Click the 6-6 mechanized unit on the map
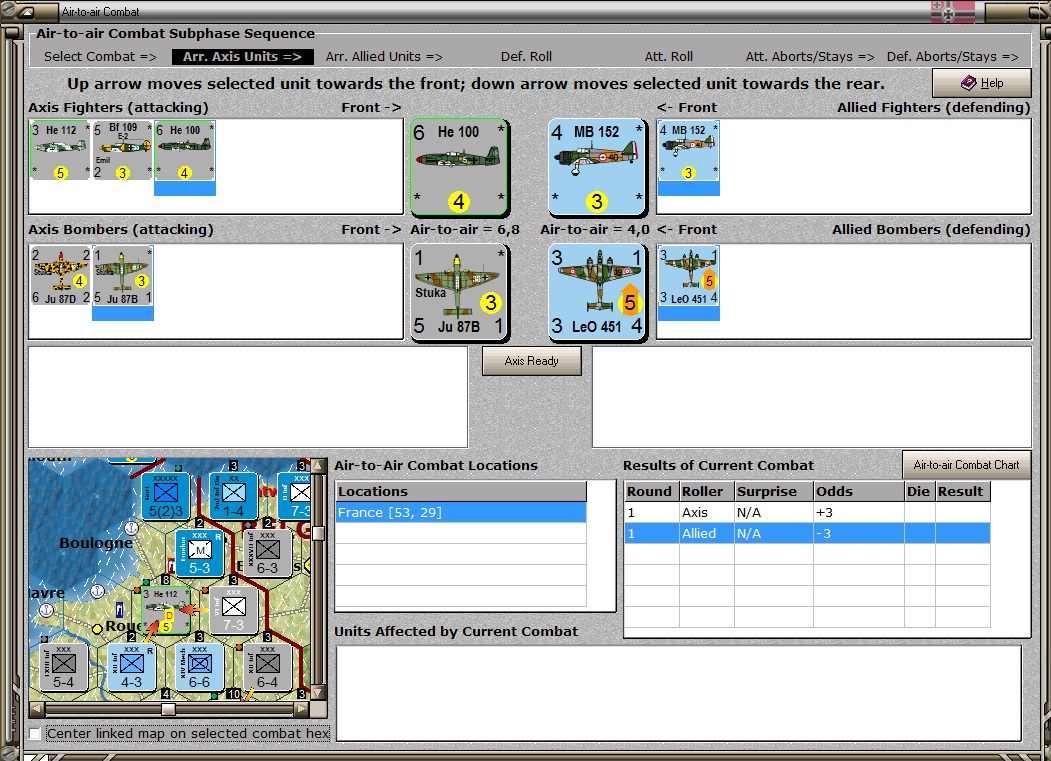Screen dimensions: 1051x761 [x=199, y=668]
